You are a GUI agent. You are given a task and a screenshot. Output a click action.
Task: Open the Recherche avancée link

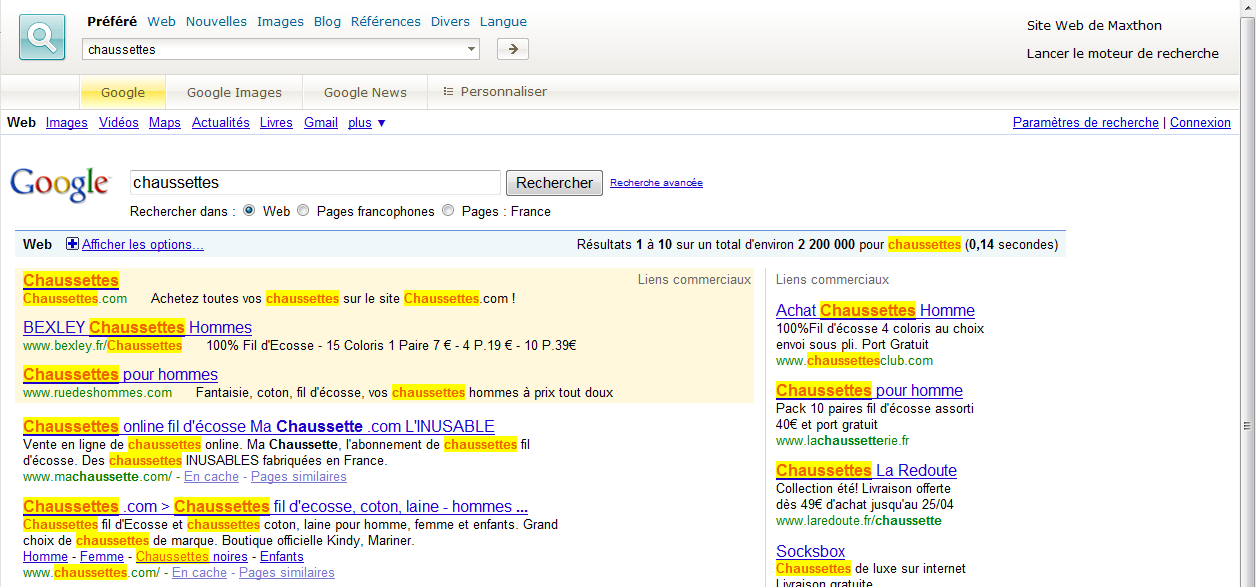point(656,183)
